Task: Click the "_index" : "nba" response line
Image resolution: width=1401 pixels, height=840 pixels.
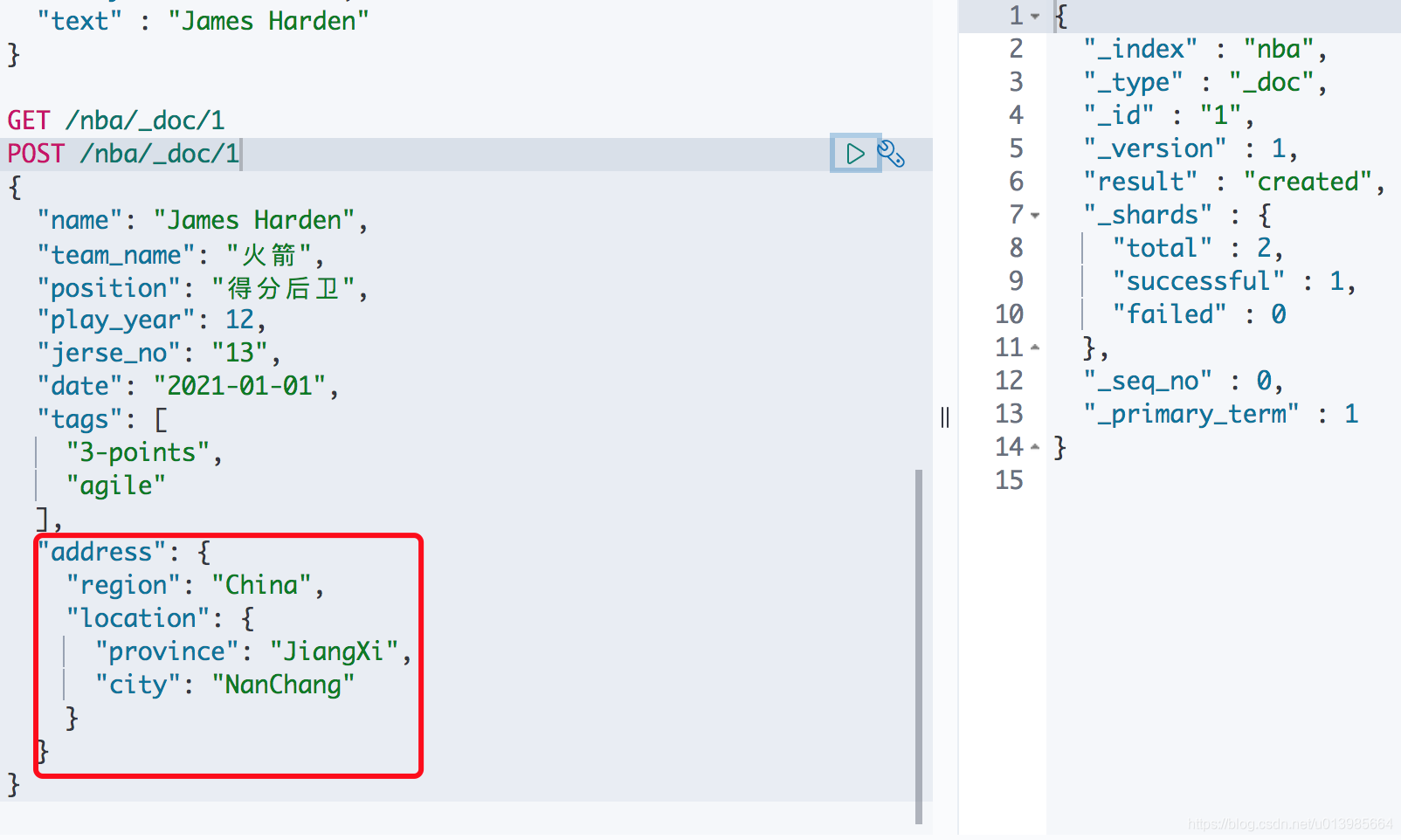Action: tap(1205, 49)
